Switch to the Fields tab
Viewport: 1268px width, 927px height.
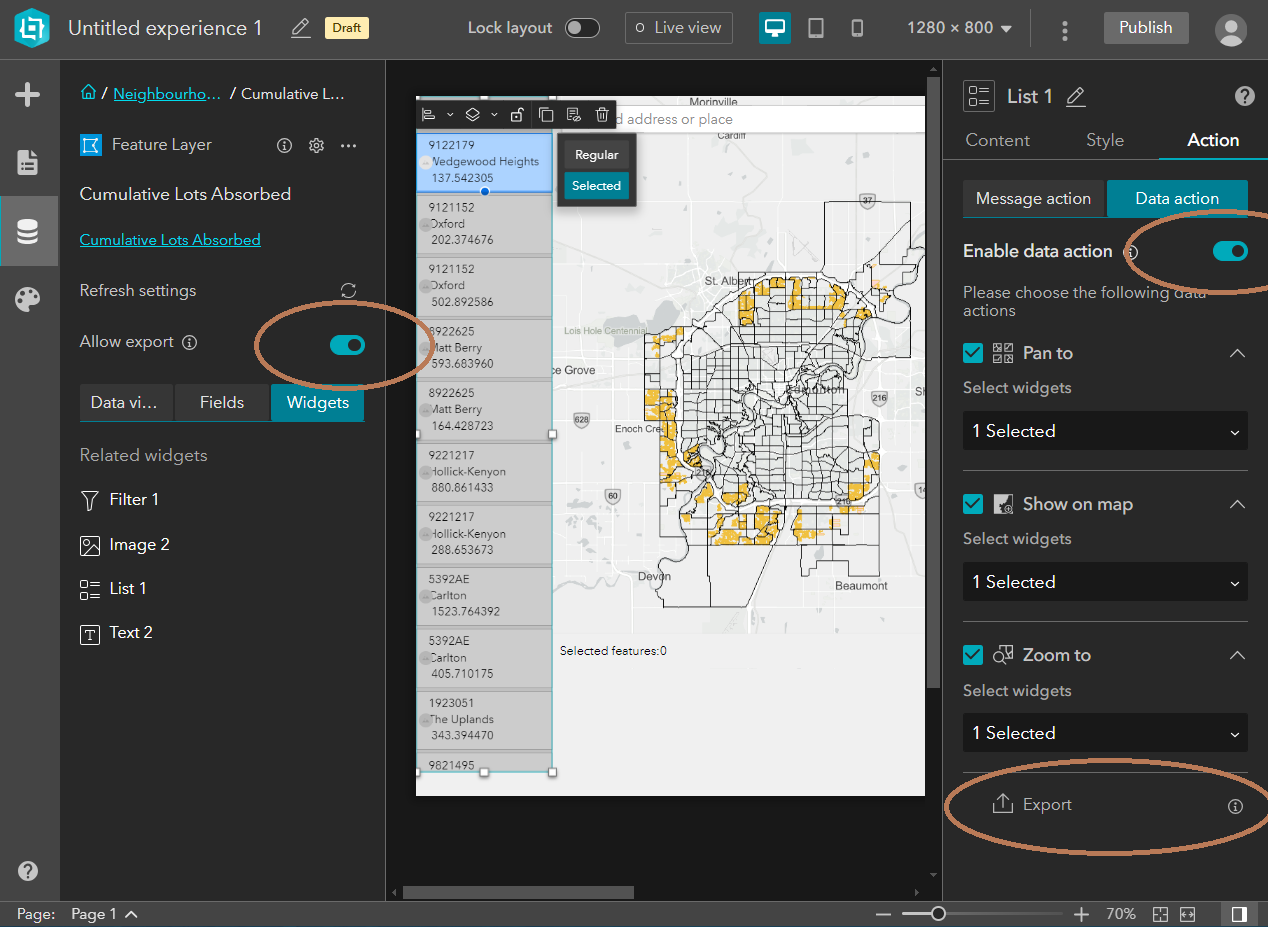(x=222, y=402)
